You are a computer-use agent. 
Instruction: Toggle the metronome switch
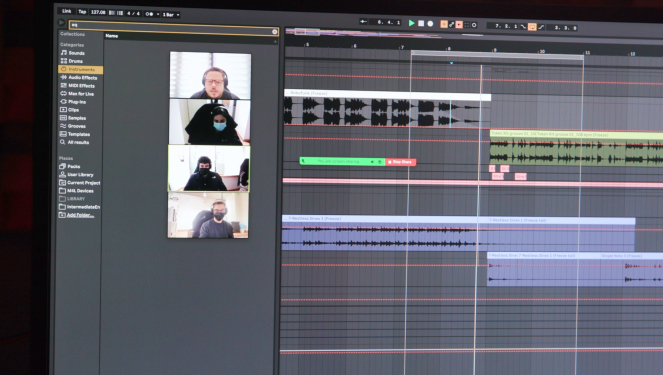pos(149,14)
